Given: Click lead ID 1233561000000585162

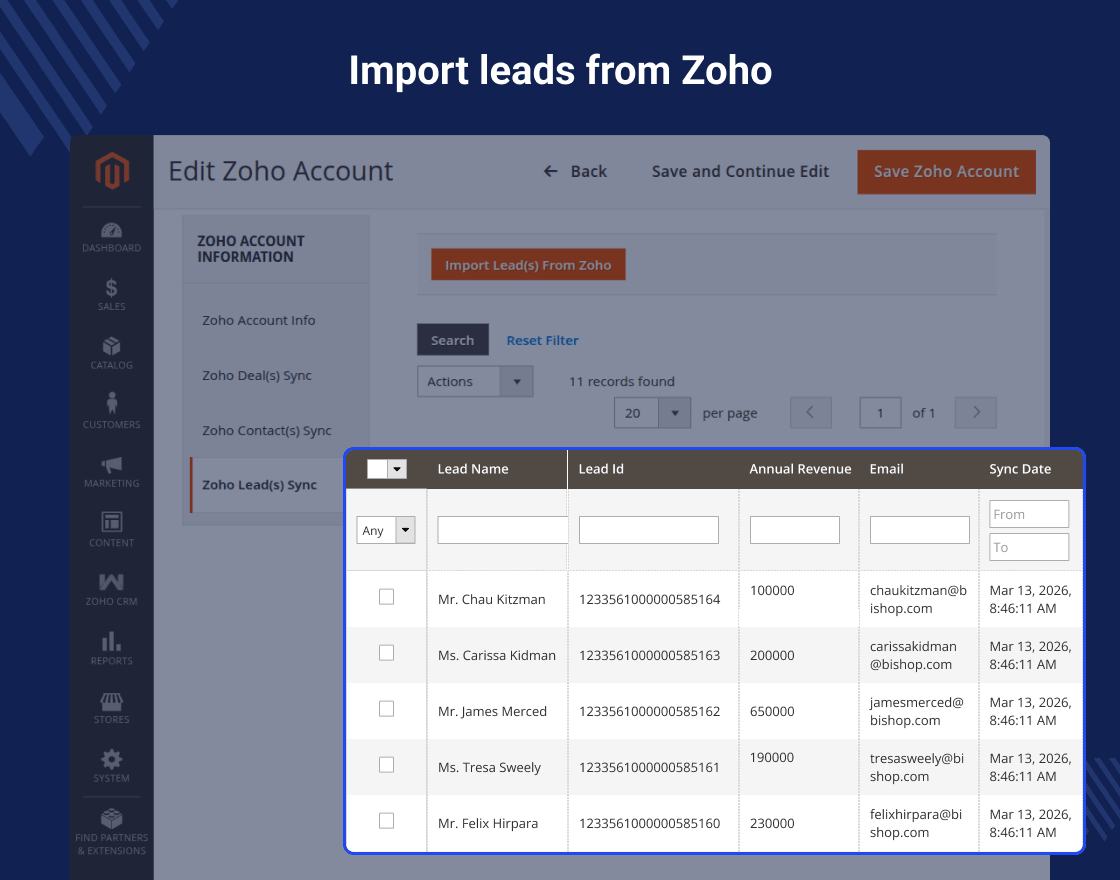Looking at the screenshot, I should pyautogui.click(x=649, y=712).
